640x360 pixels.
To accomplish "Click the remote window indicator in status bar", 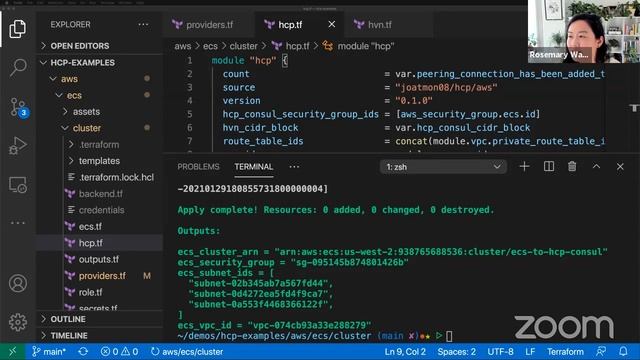I will (13, 351).
